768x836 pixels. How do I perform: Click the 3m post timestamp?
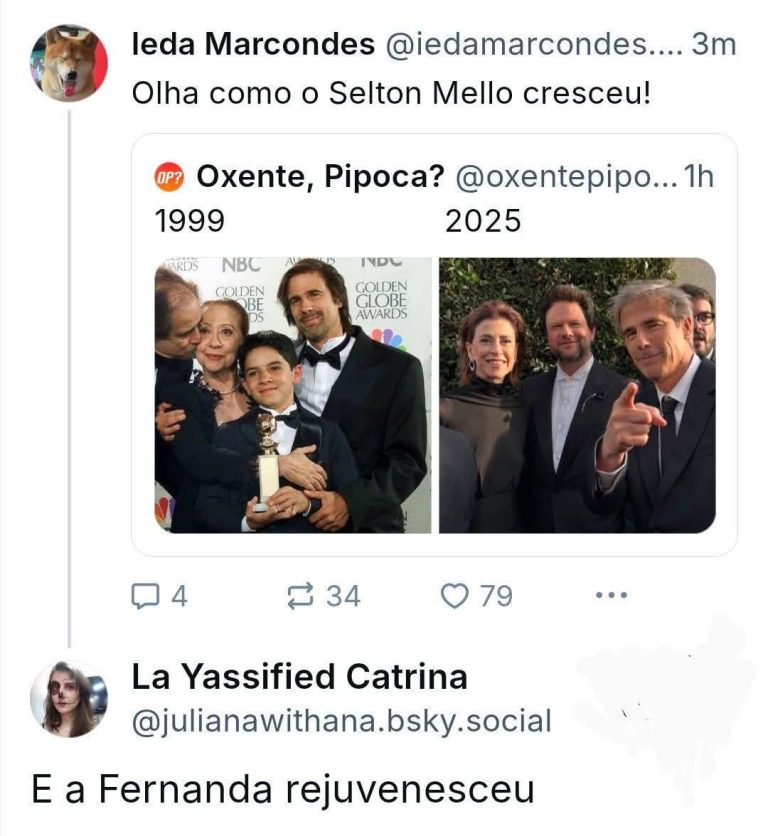tap(714, 44)
